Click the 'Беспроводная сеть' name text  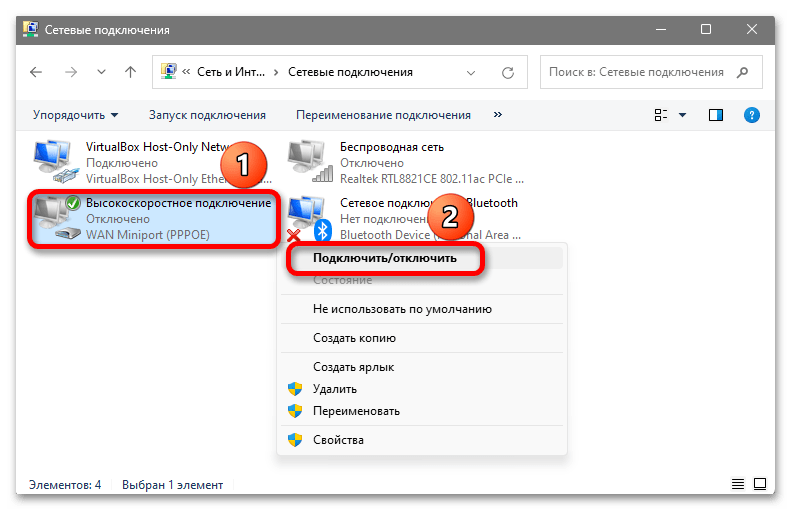(x=391, y=147)
